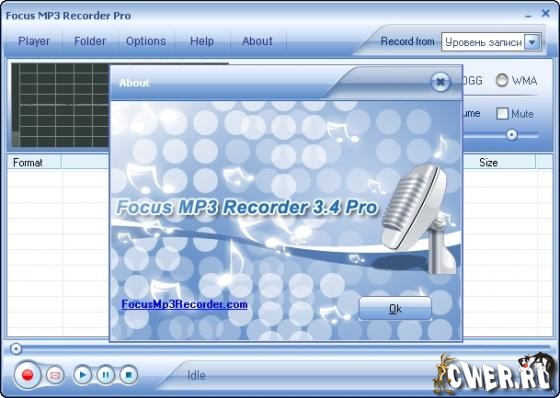Open the Options menu
The height and width of the screenshot is (398, 560).
click(146, 41)
